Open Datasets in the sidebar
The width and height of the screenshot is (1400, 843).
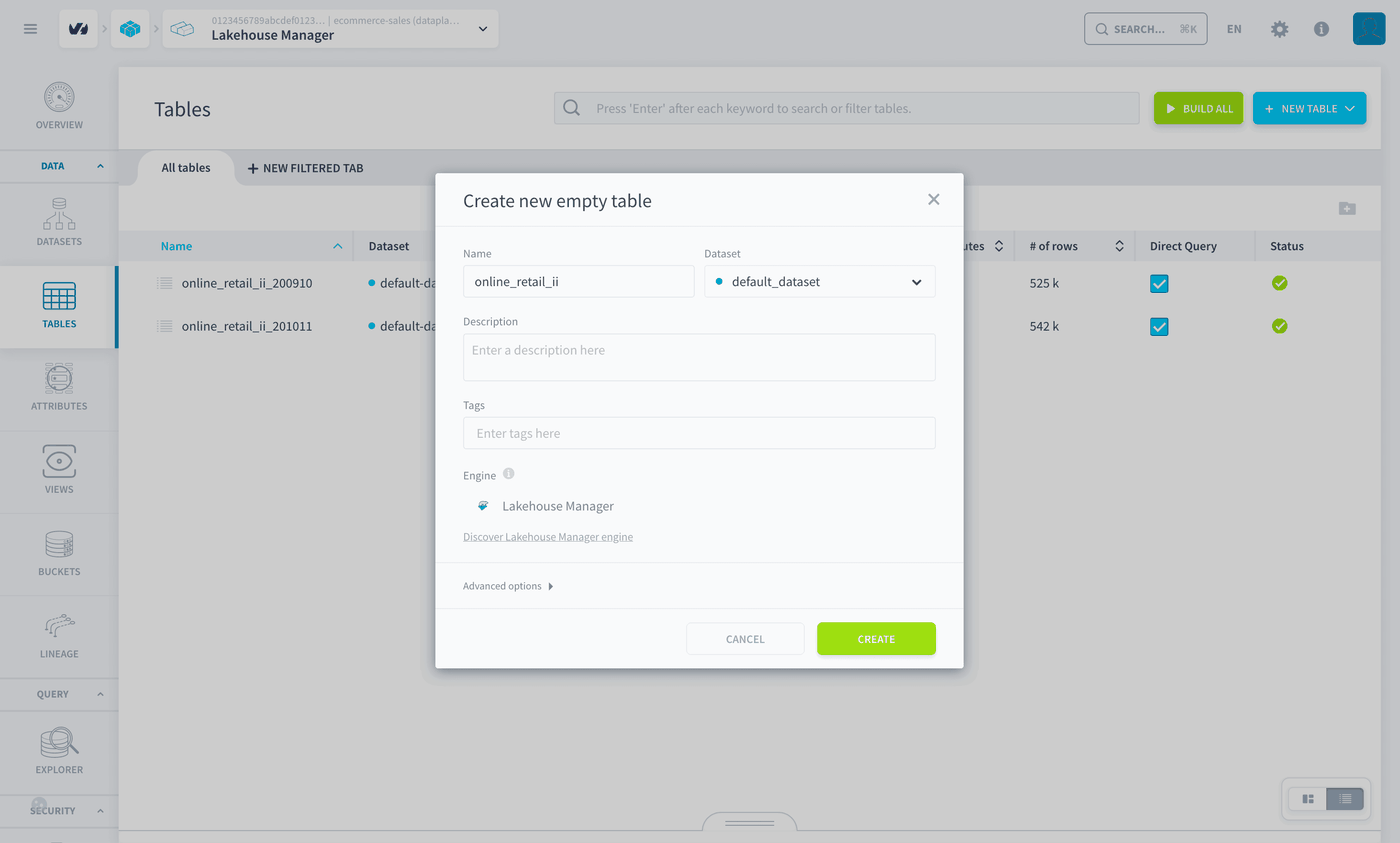(59, 223)
